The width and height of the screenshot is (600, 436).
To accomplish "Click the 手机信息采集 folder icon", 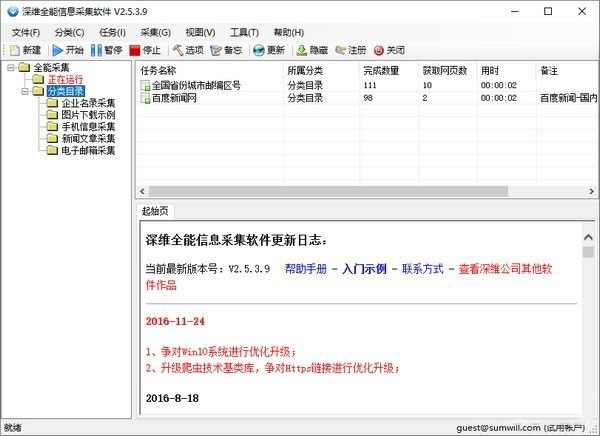I will (x=52, y=126).
